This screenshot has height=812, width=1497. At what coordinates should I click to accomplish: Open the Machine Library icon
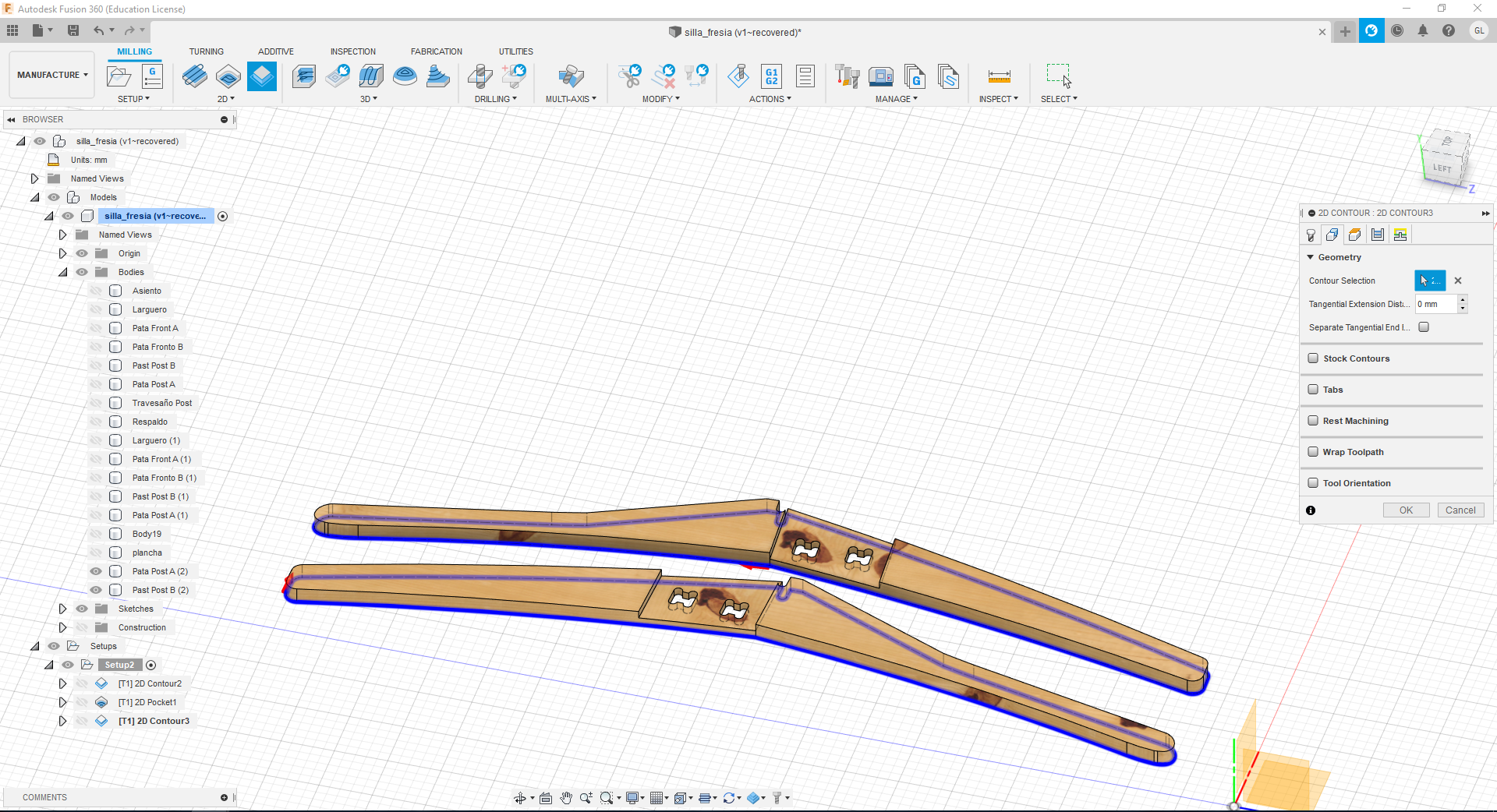[881, 76]
